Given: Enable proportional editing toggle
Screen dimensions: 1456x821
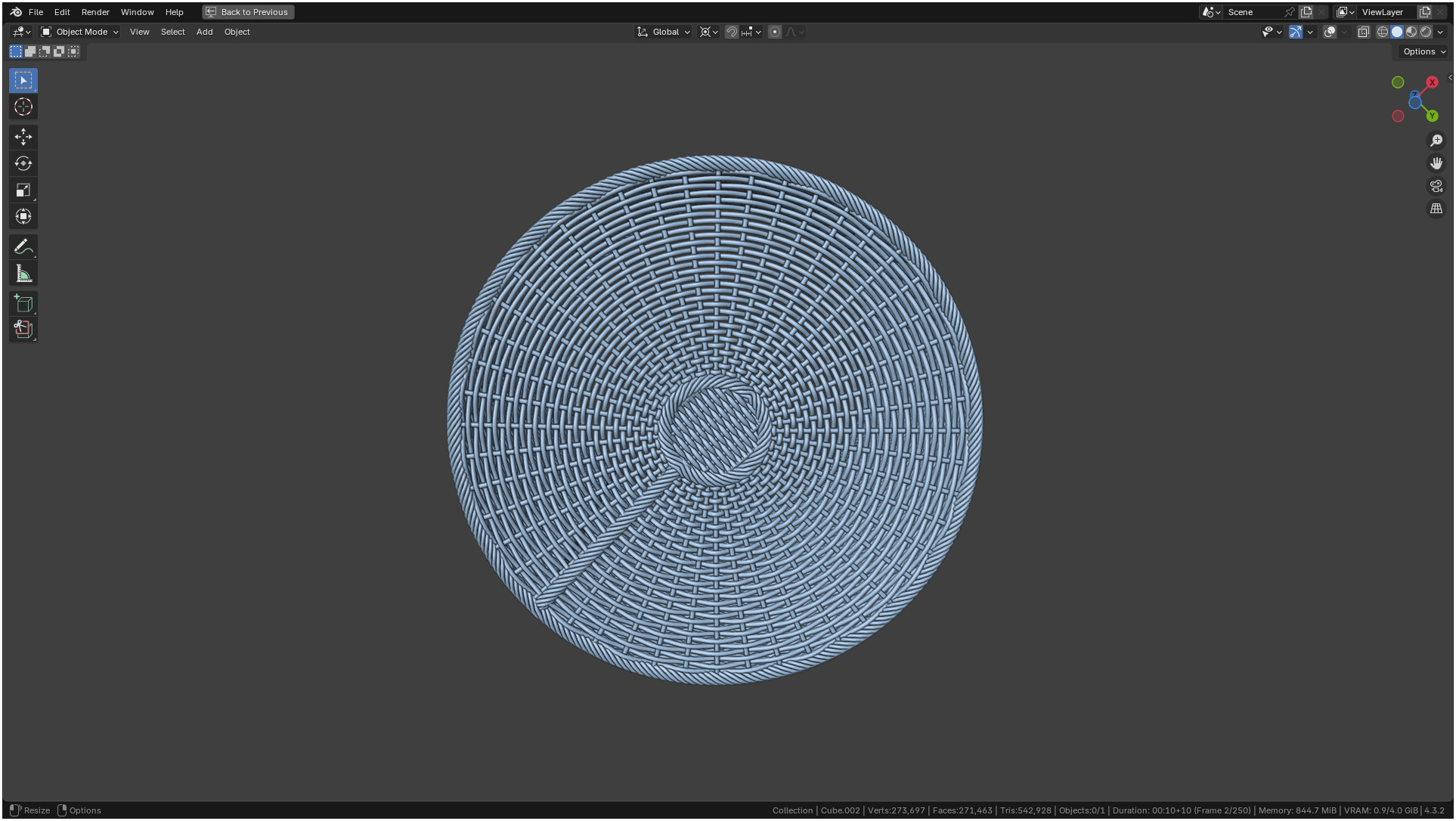Looking at the screenshot, I should [775, 32].
